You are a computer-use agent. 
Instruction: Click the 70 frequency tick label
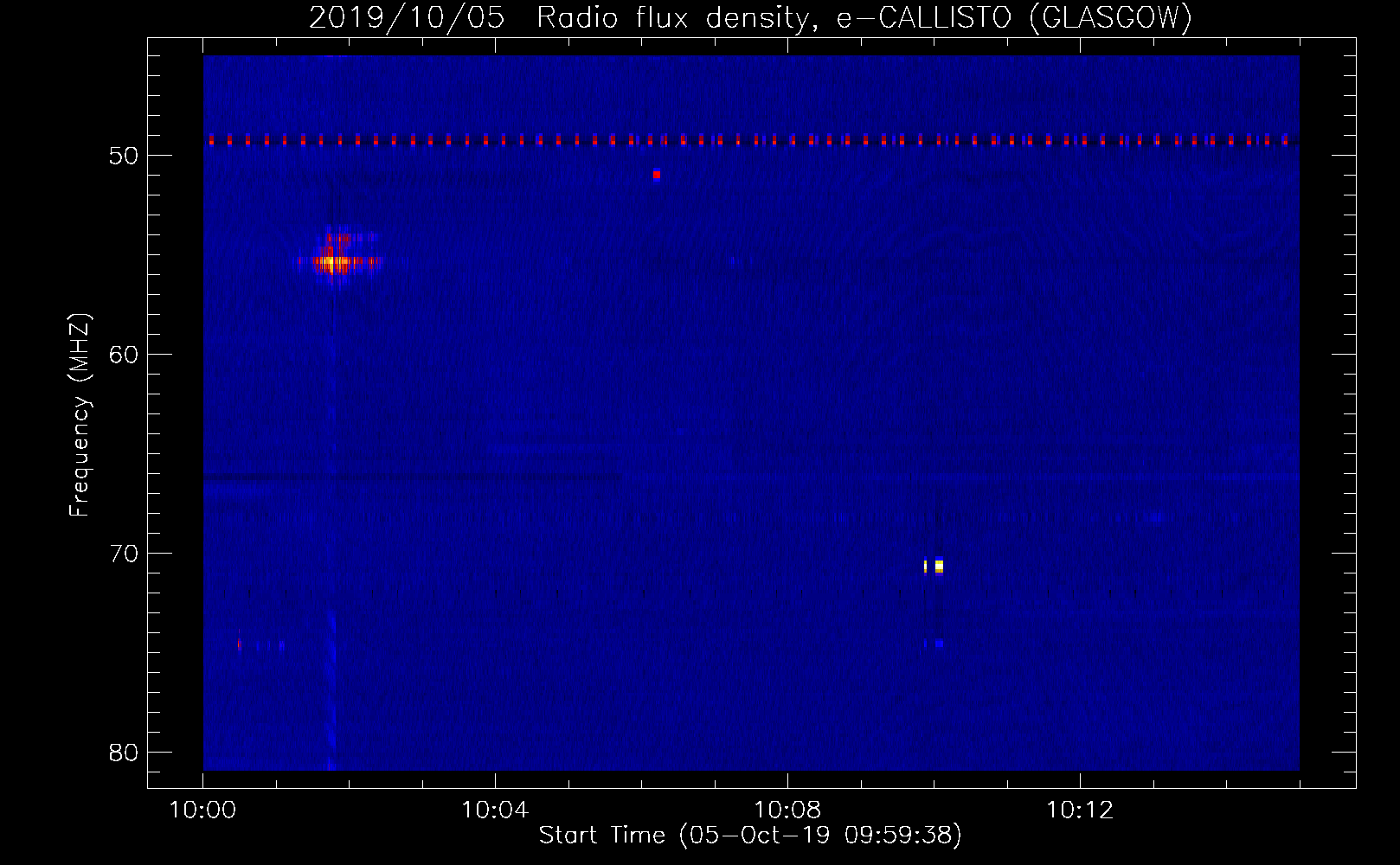124,554
